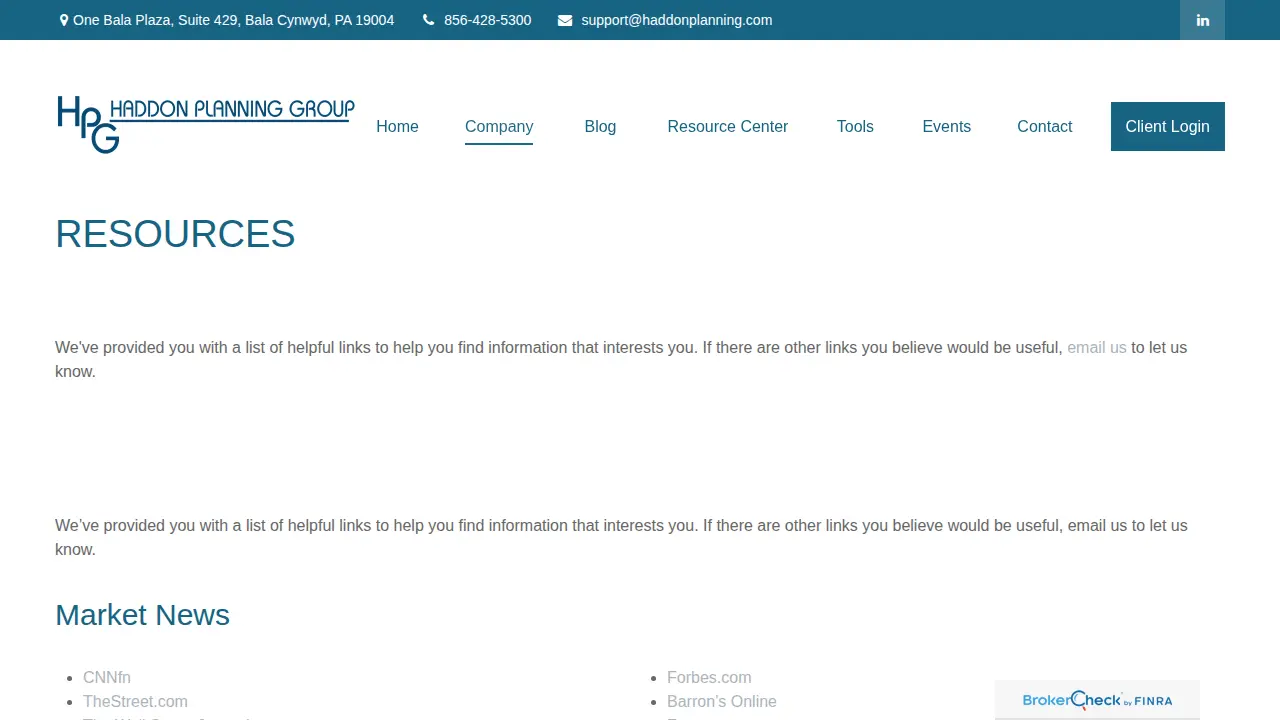Screen dimensions: 1280x720
Task: Open the Company menu
Action: (x=499, y=126)
